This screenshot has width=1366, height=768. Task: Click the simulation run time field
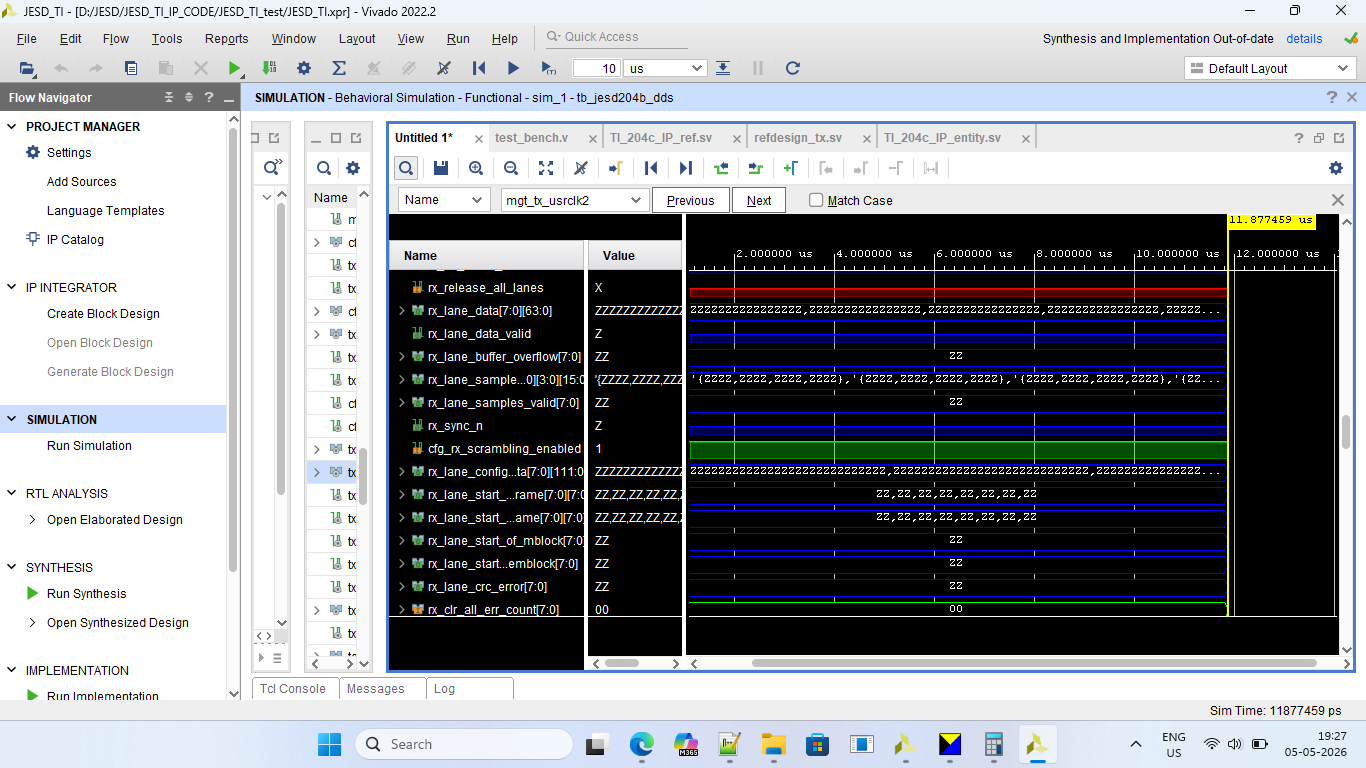596,68
